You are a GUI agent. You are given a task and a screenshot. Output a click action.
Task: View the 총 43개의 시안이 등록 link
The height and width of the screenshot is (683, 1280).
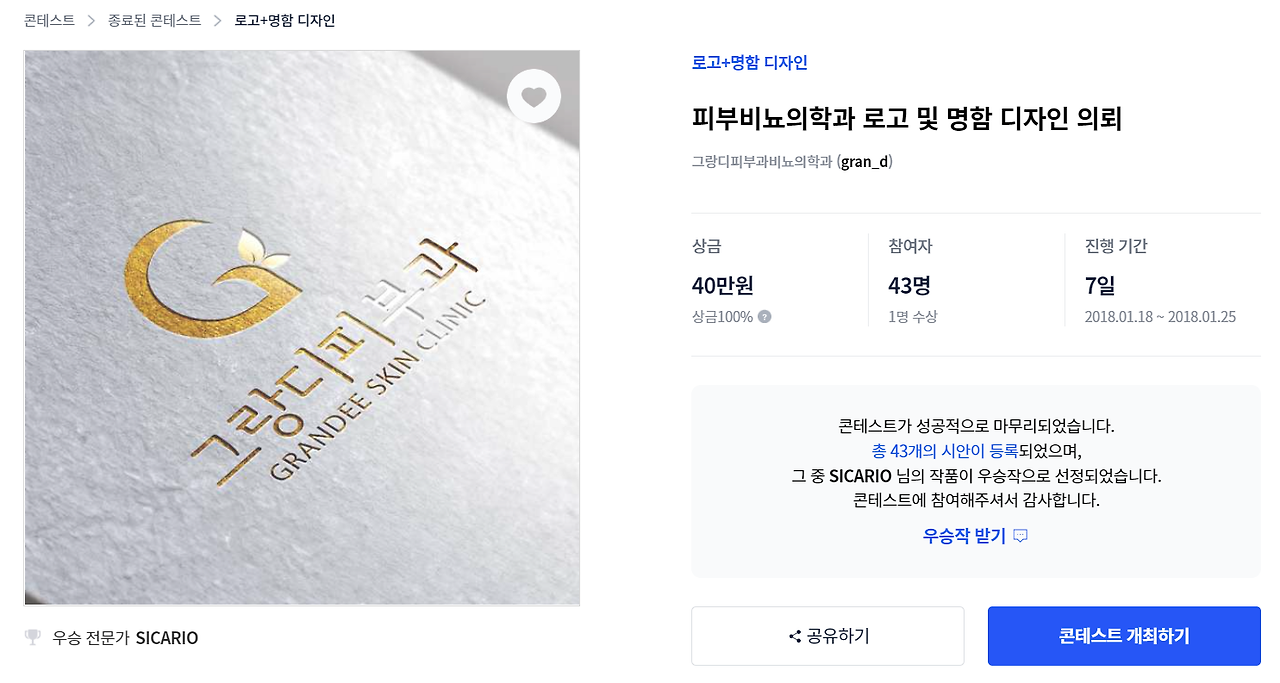pyautogui.click(x=945, y=451)
